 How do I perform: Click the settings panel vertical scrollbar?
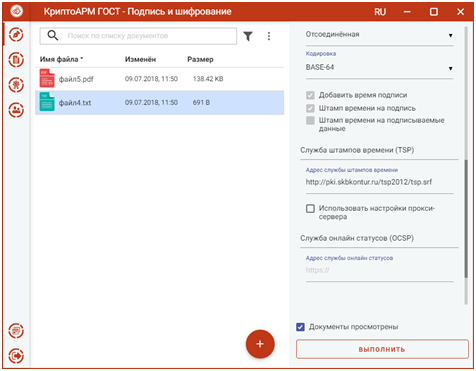[x=466, y=218]
